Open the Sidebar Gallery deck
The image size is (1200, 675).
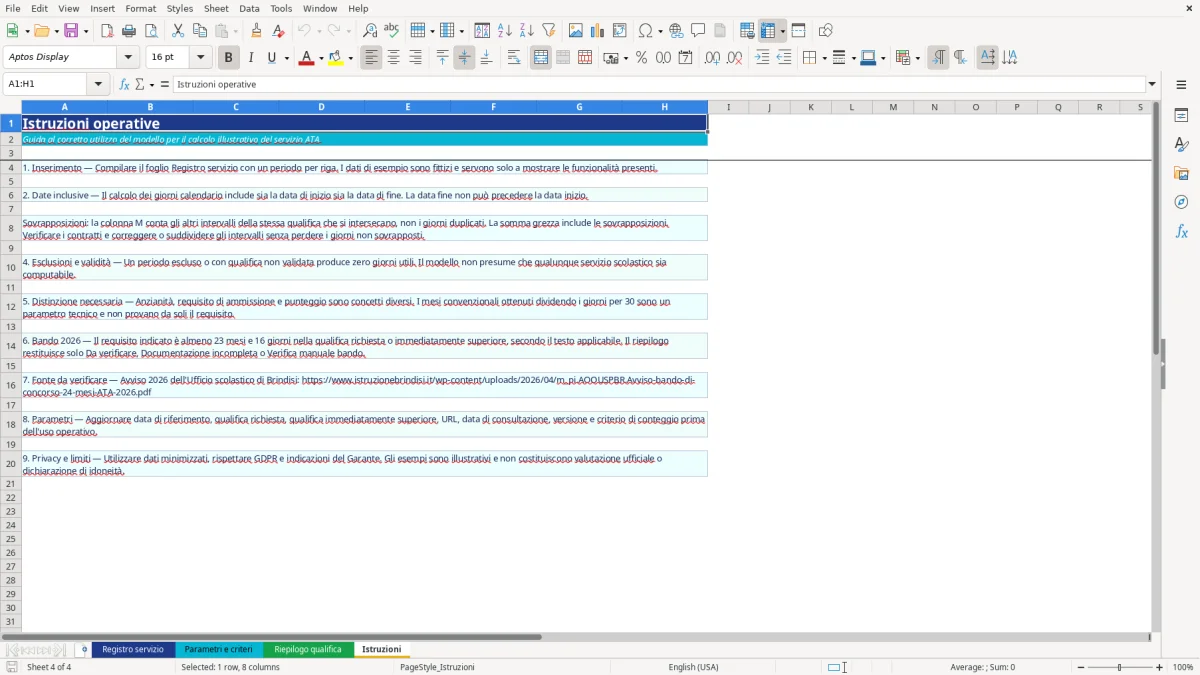[1181, 174]
